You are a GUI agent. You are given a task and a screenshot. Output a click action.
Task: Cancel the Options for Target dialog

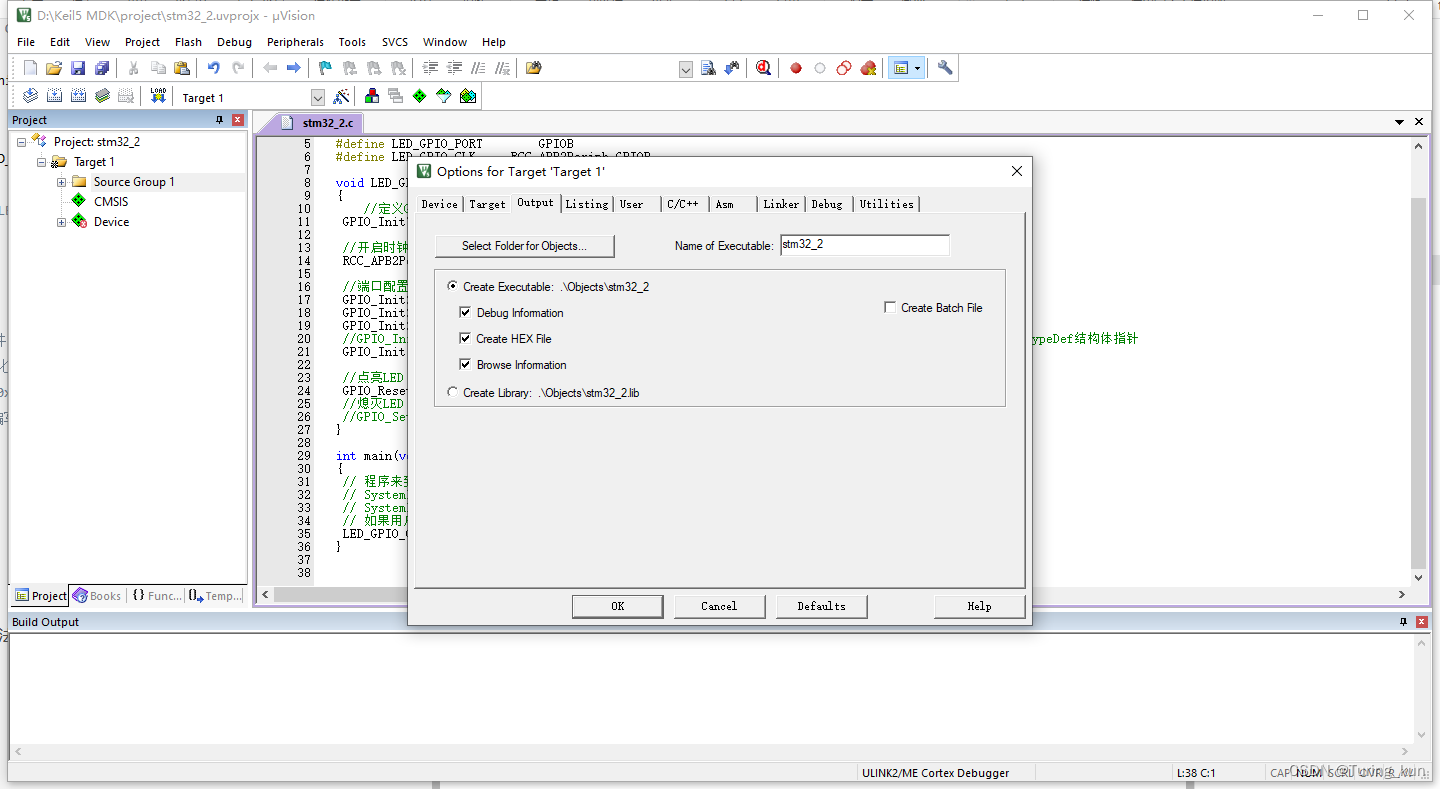tap(719, 606)
